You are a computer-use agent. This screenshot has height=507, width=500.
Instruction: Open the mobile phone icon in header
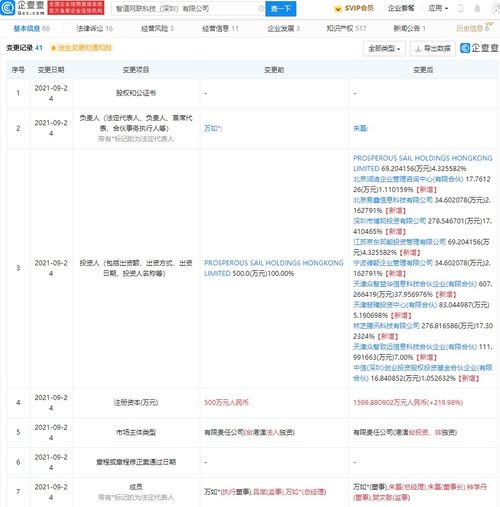(461, 8)
